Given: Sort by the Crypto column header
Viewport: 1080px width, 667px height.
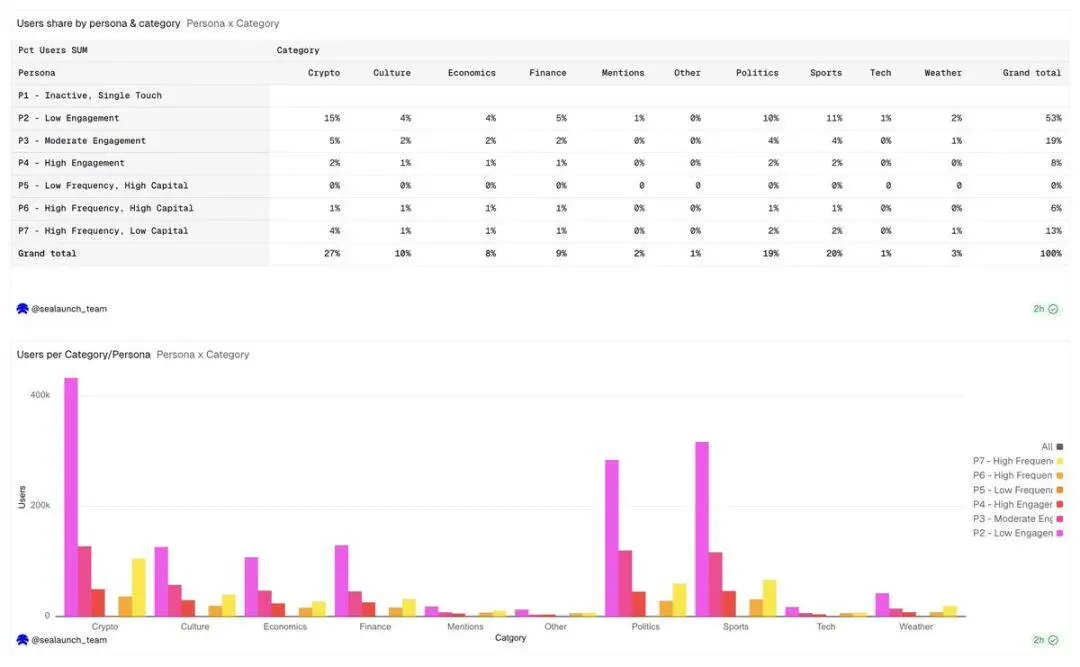Looking at the screenshot, I should pos(324,73).
